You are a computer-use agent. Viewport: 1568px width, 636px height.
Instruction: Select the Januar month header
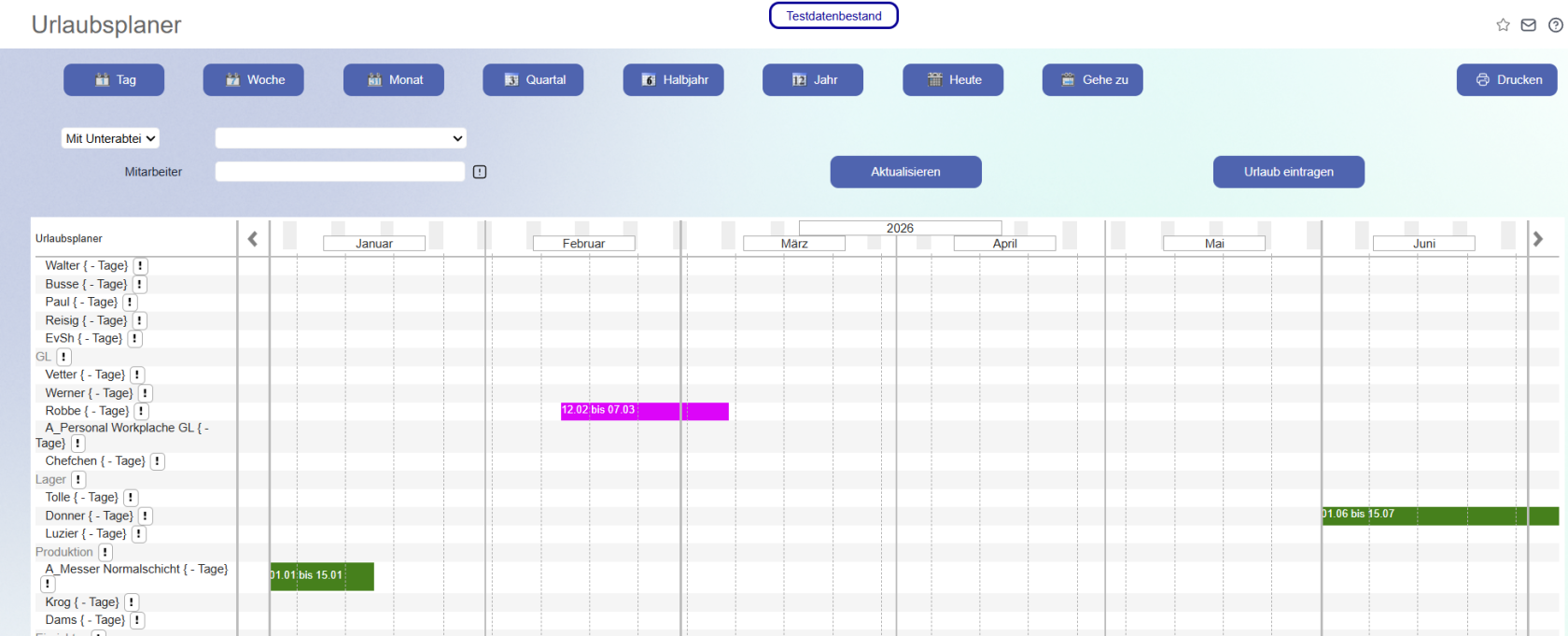(x=374, y=244)
